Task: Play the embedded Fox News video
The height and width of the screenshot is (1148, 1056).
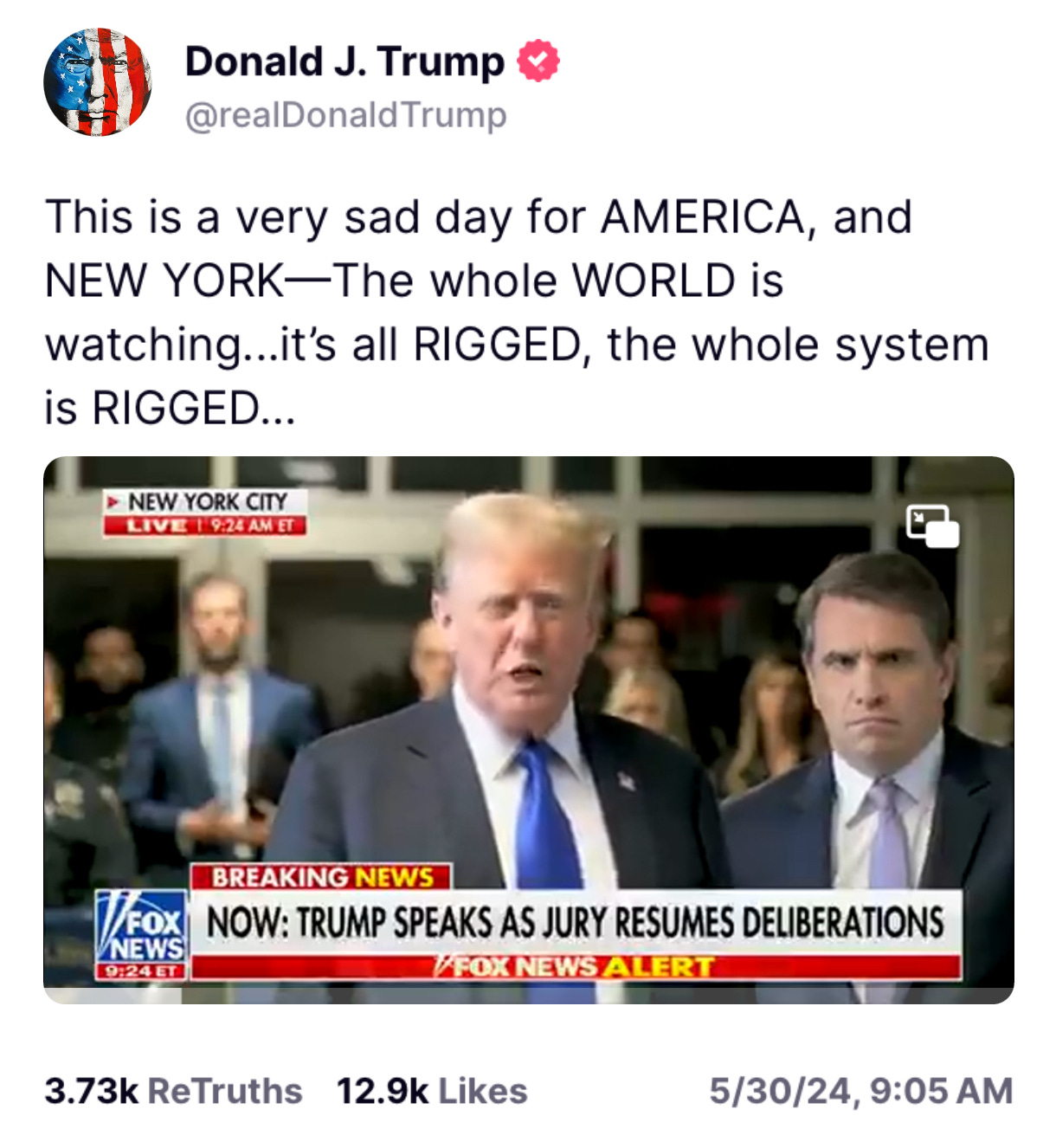Action: [x=529, y=730]
